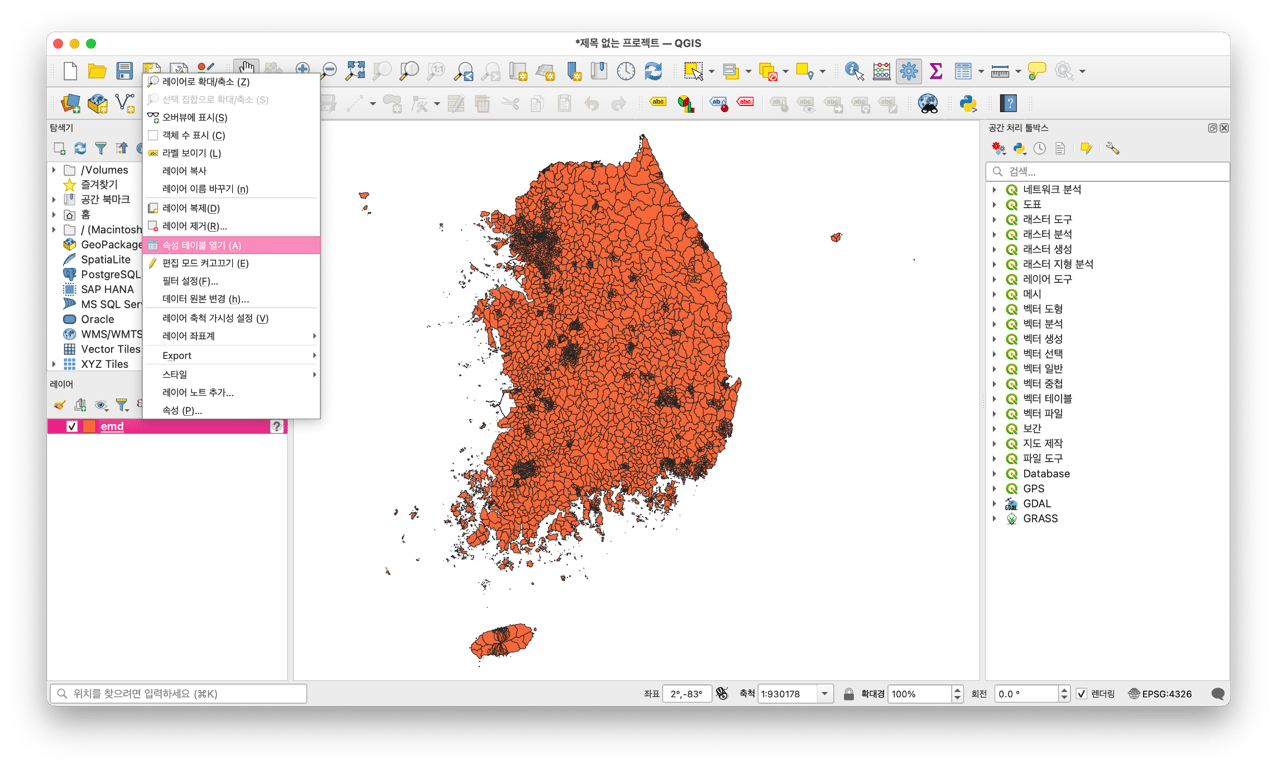Click the orange color swatch of emd layer
This screenshot has width=1277, height=768.
point(89,426)
